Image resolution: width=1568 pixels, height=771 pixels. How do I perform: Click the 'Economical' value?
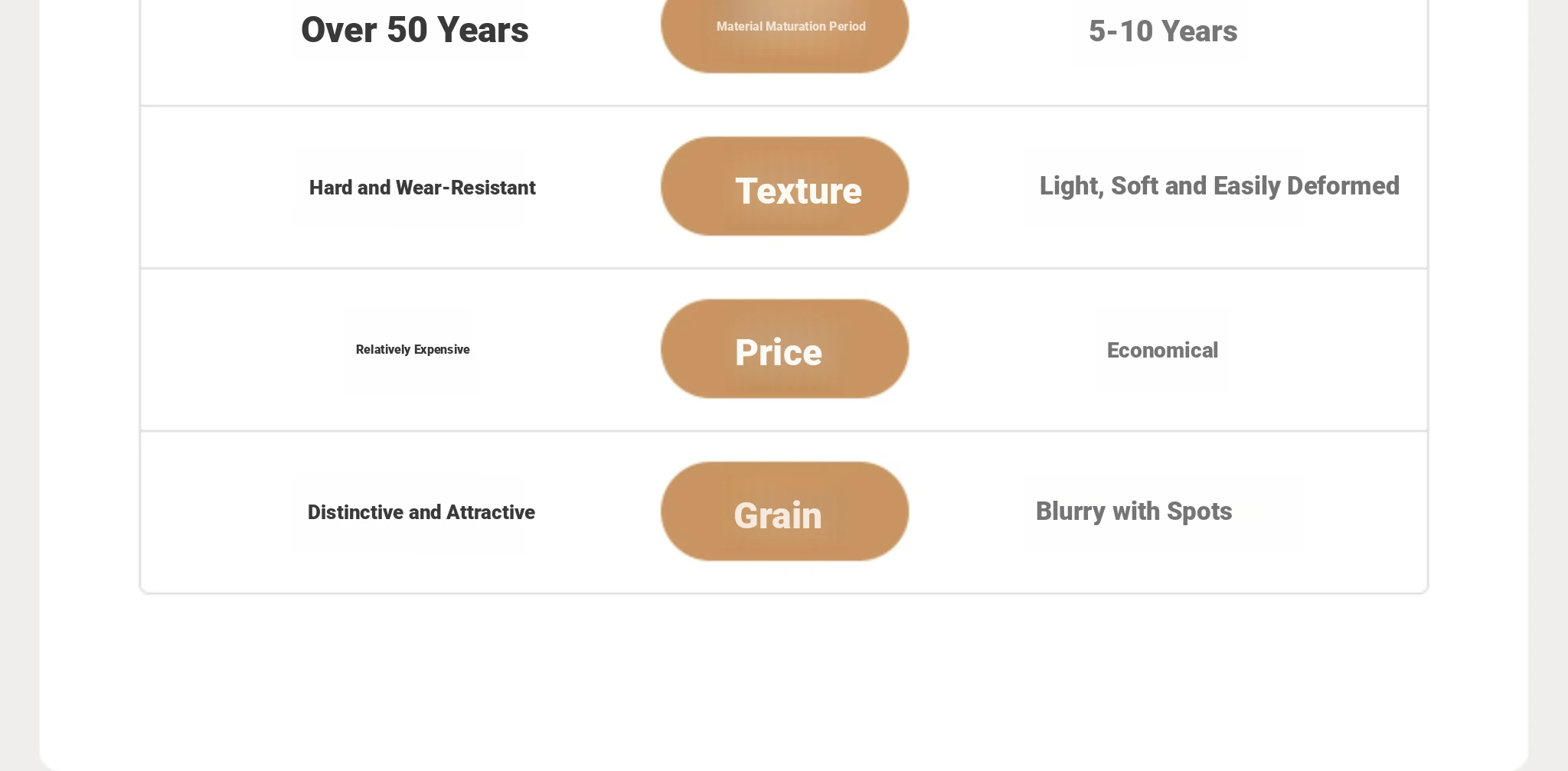(x=1162, y=351)
